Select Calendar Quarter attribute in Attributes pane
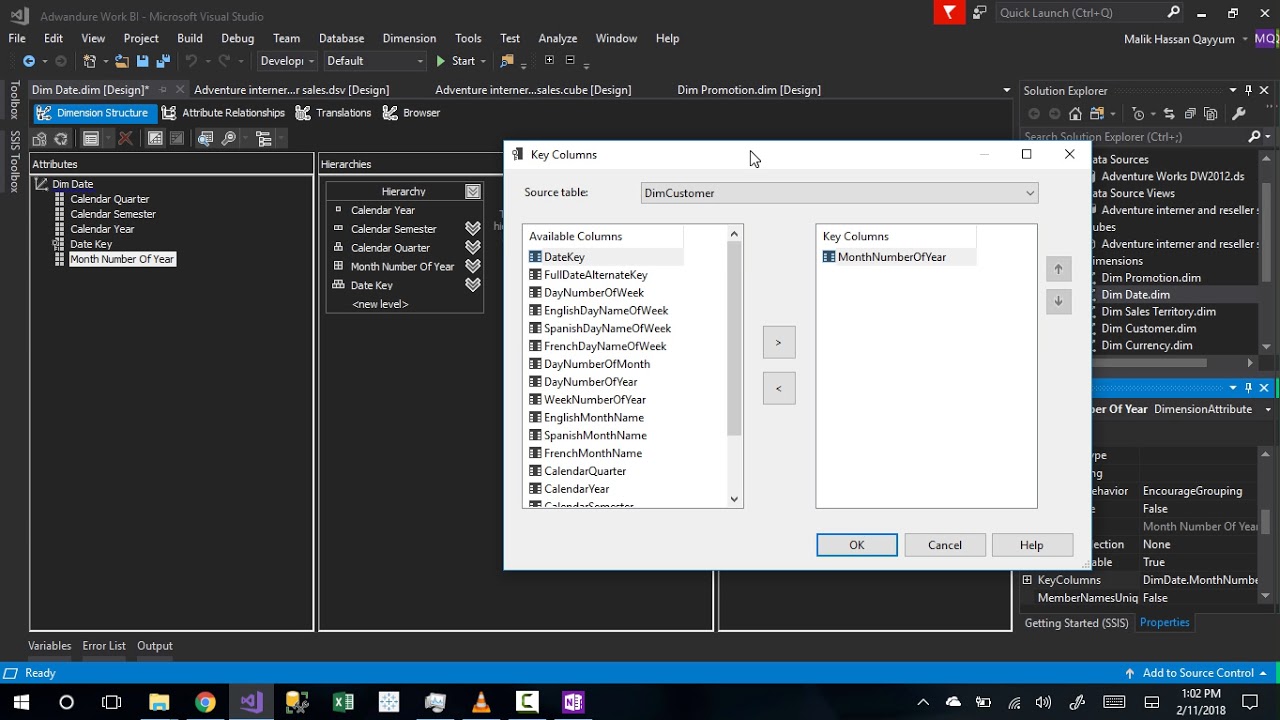Image resolution: width=1280 pixels, height=720 pixels. tap(110, 199)
